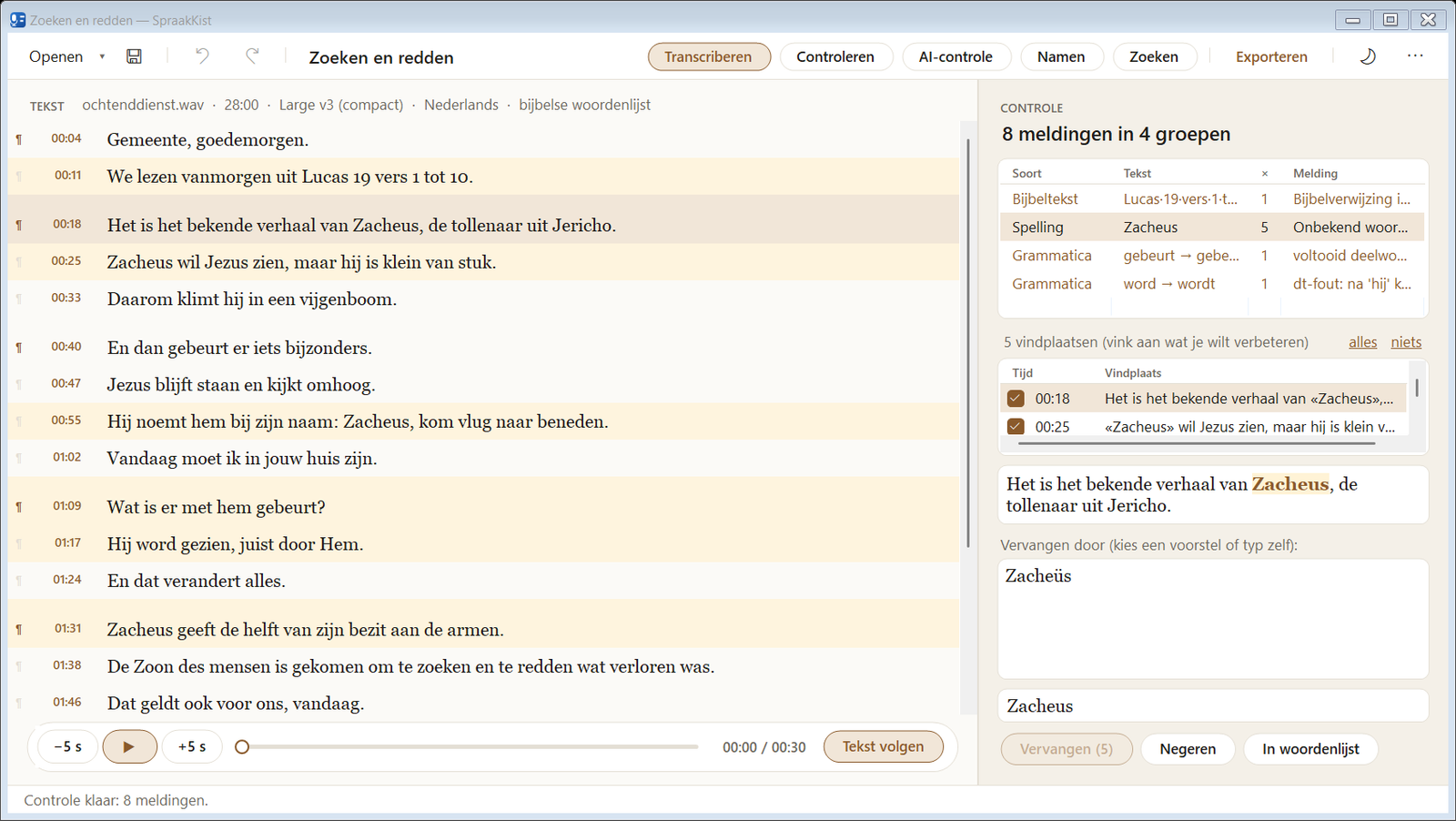Redo the last undone edit
Viewport: 1456px width, 821px height.
coord(252,56)
